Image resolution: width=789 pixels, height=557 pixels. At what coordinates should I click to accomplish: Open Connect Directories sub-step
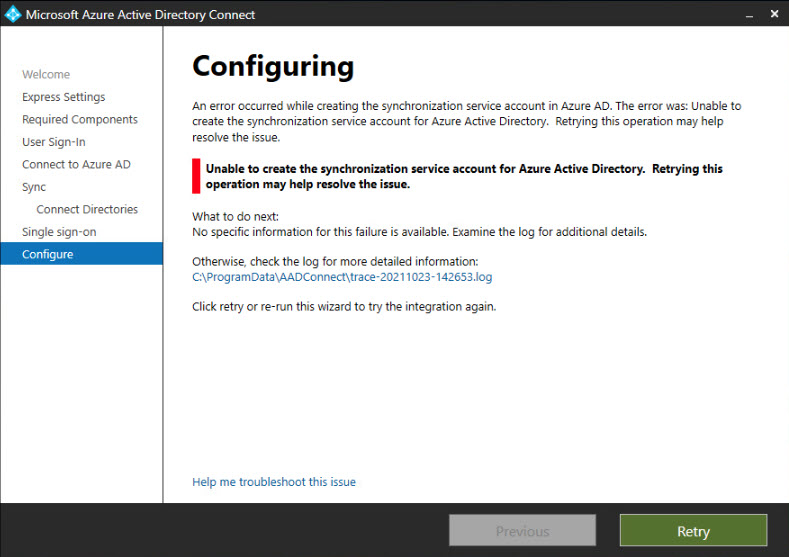(x=87, y=209)
